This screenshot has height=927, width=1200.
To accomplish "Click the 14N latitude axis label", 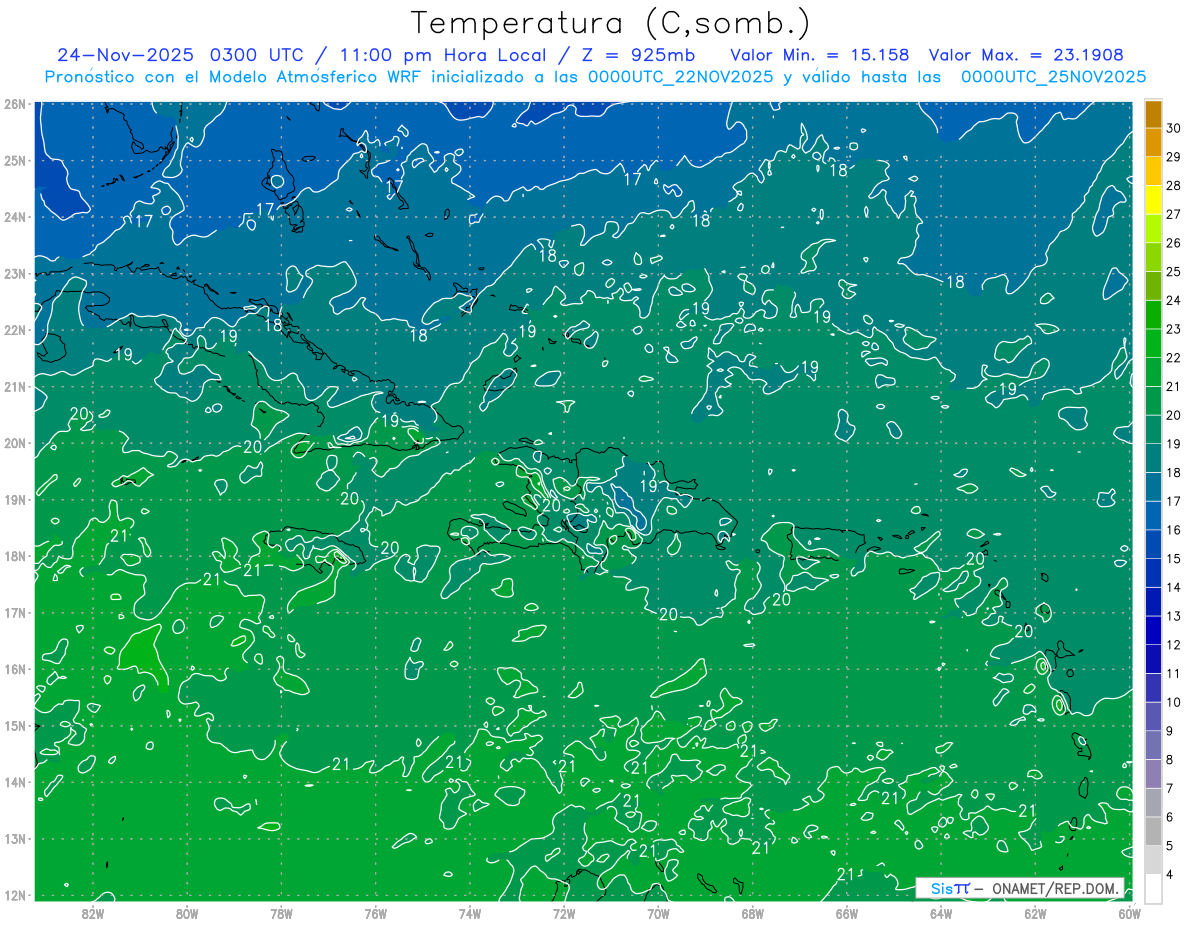I will [14, 782].
